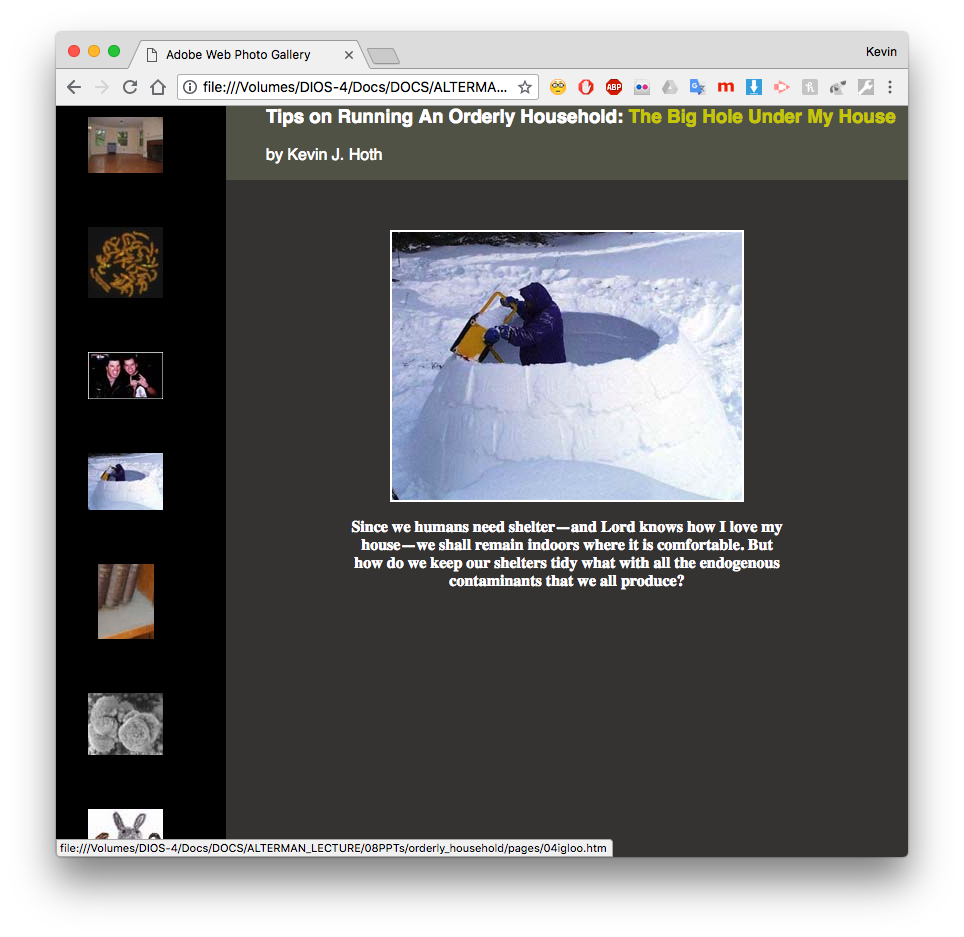
Task: Open the grey dog-shaped extension
Action: coord(837,87)
